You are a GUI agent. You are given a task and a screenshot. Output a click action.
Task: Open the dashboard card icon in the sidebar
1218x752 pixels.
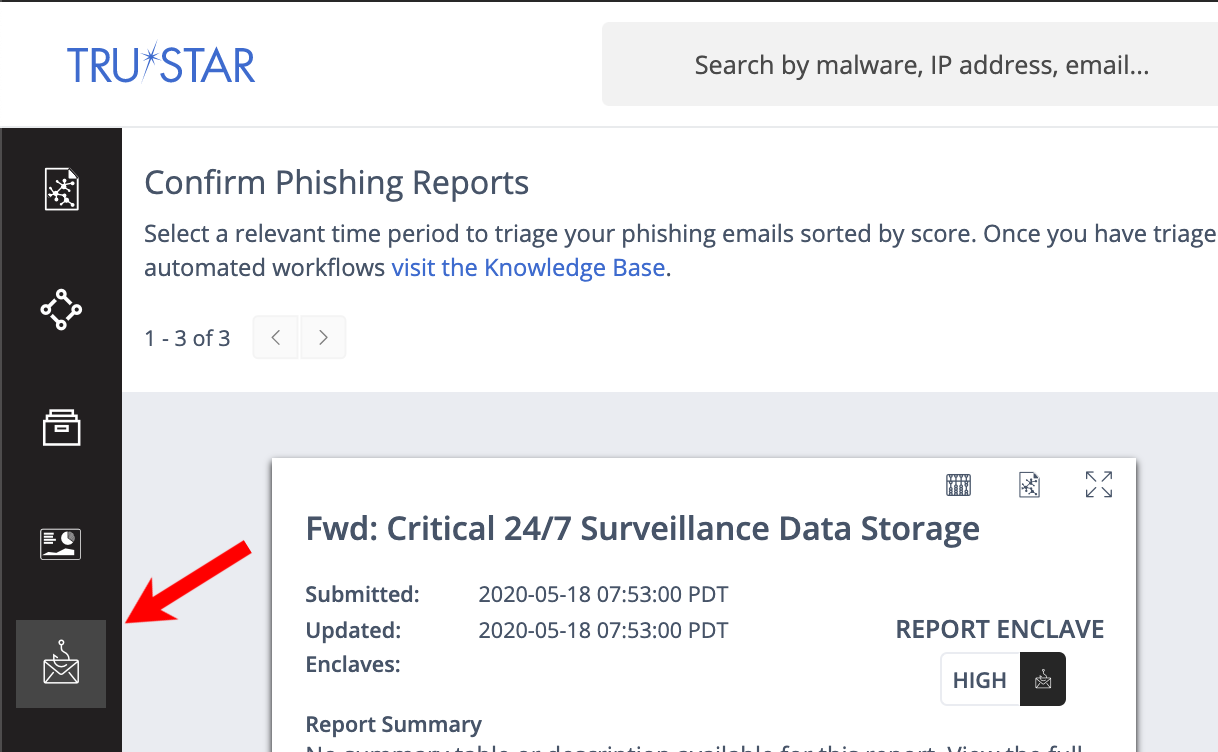61,544
